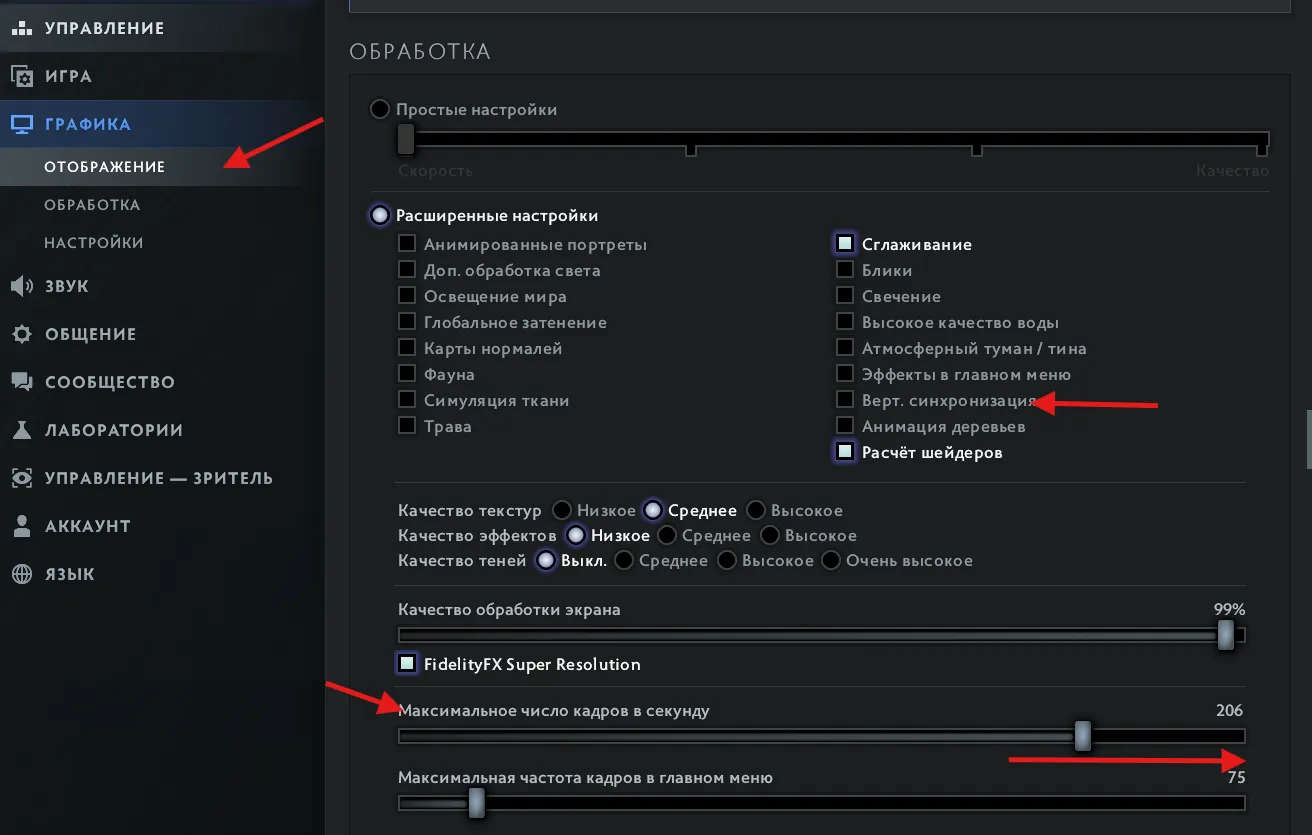Open the Управление keyboard settings icon

(22, 27)
